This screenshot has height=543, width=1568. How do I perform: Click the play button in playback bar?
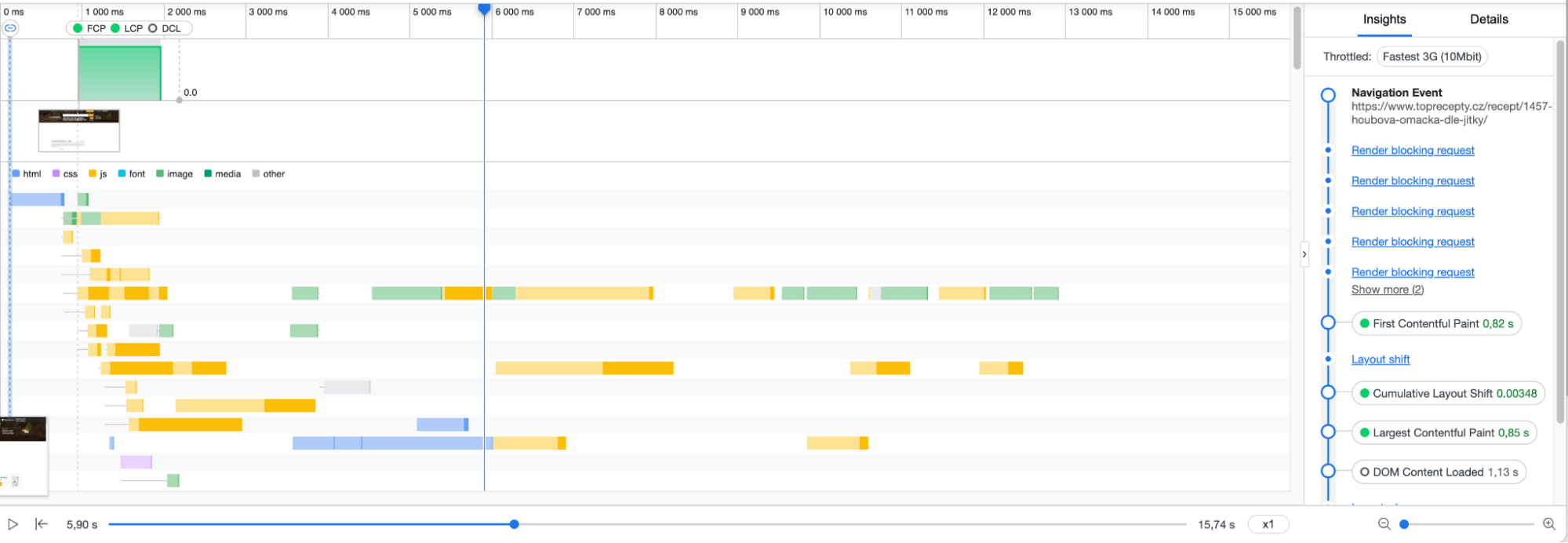13,524
